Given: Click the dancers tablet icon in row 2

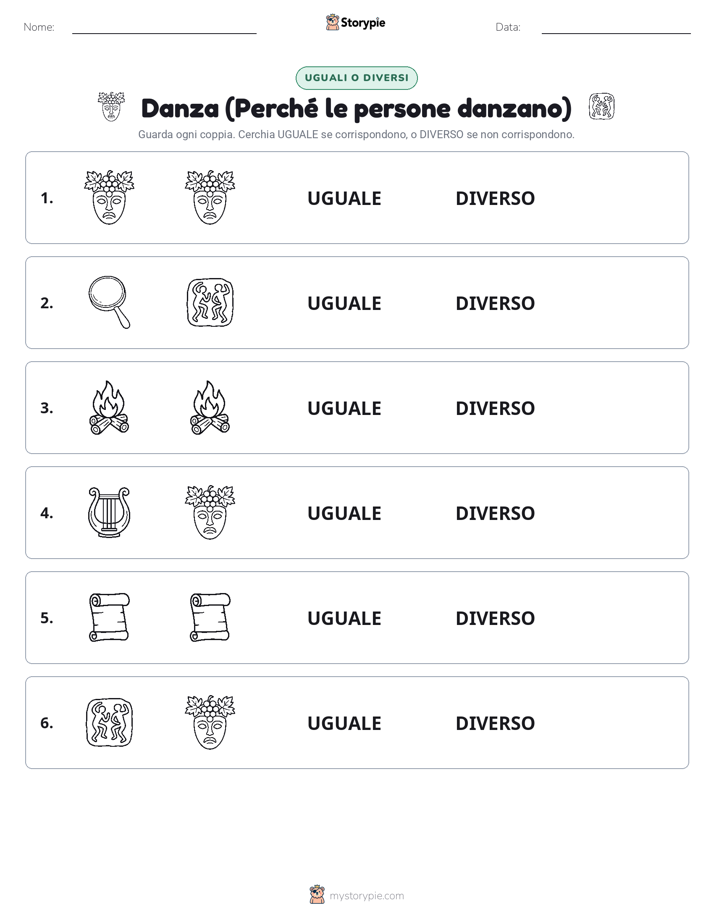Looking at the screenshot, I should tap(210, 302).
